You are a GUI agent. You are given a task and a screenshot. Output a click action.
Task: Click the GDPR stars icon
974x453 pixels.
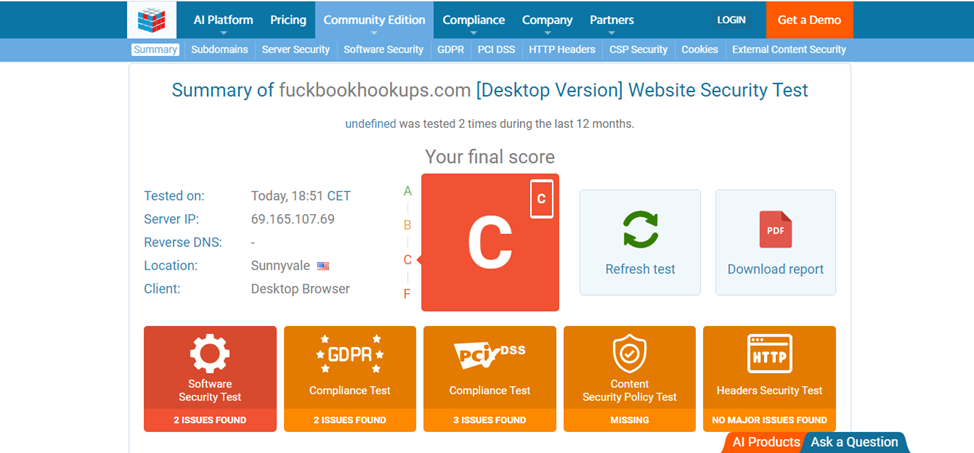click(350, 354)
